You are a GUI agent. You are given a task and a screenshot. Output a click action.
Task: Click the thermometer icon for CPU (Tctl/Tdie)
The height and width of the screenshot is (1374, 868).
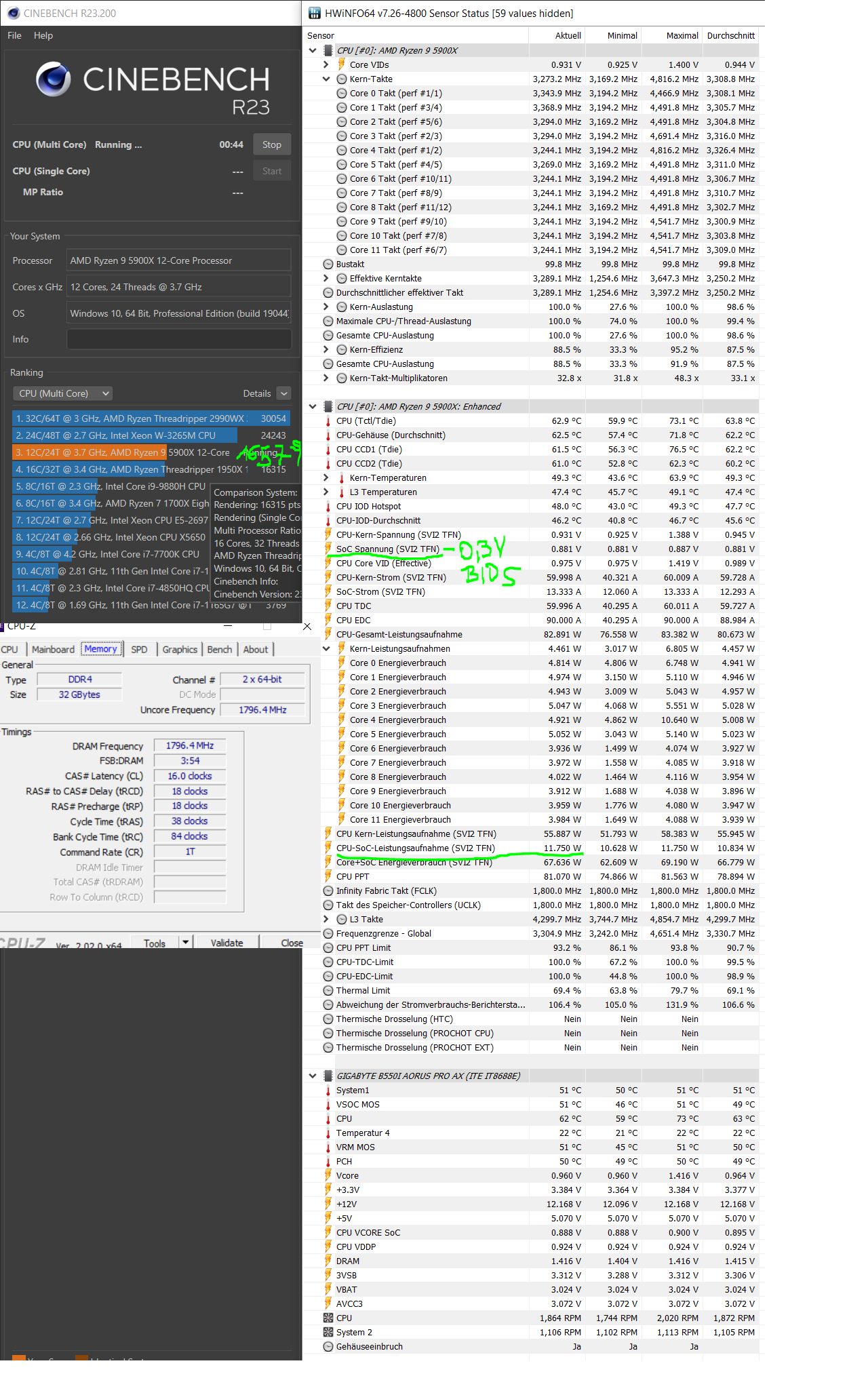point(328,420)
